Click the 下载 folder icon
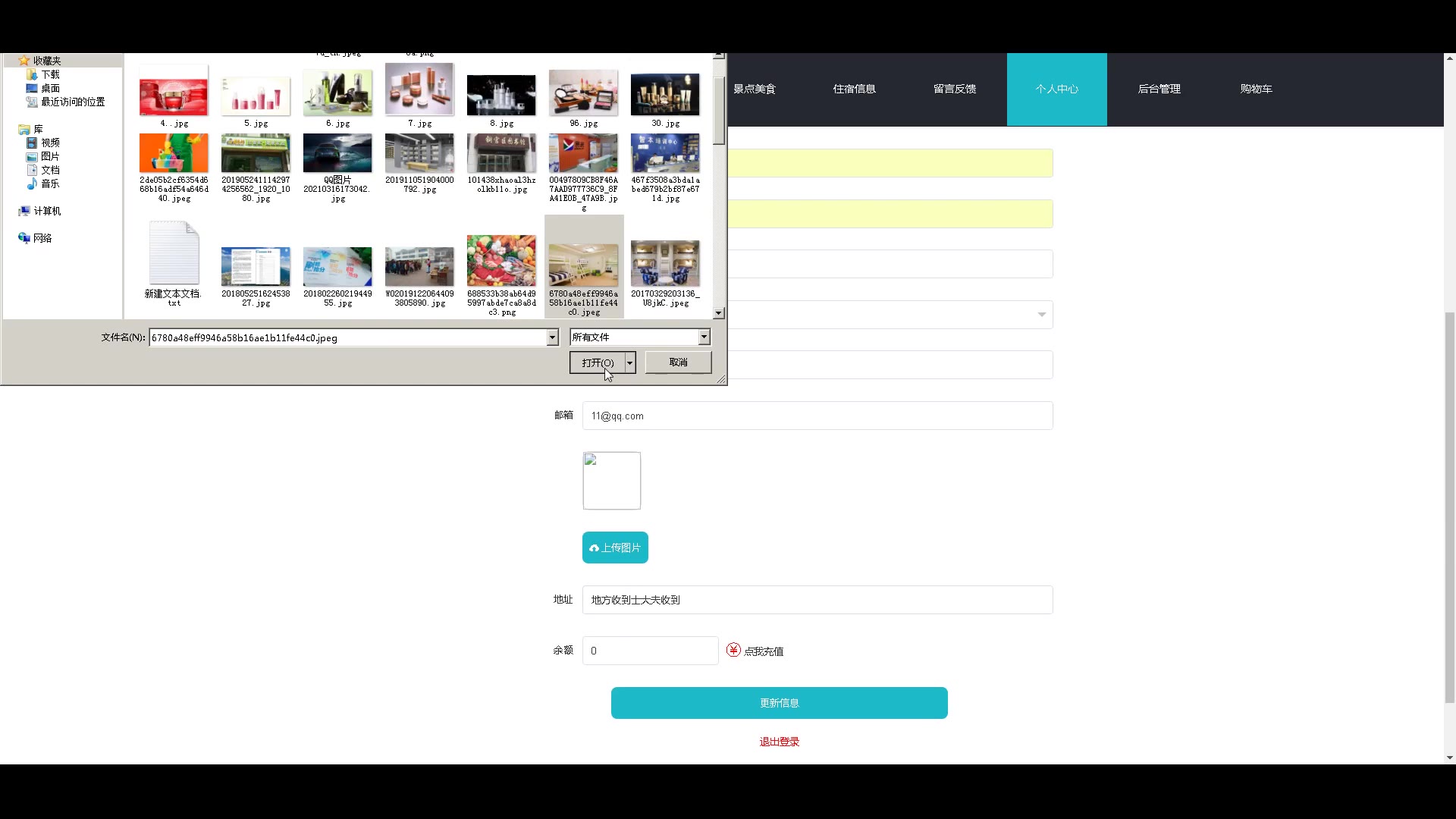 click(x=32, y=74)
